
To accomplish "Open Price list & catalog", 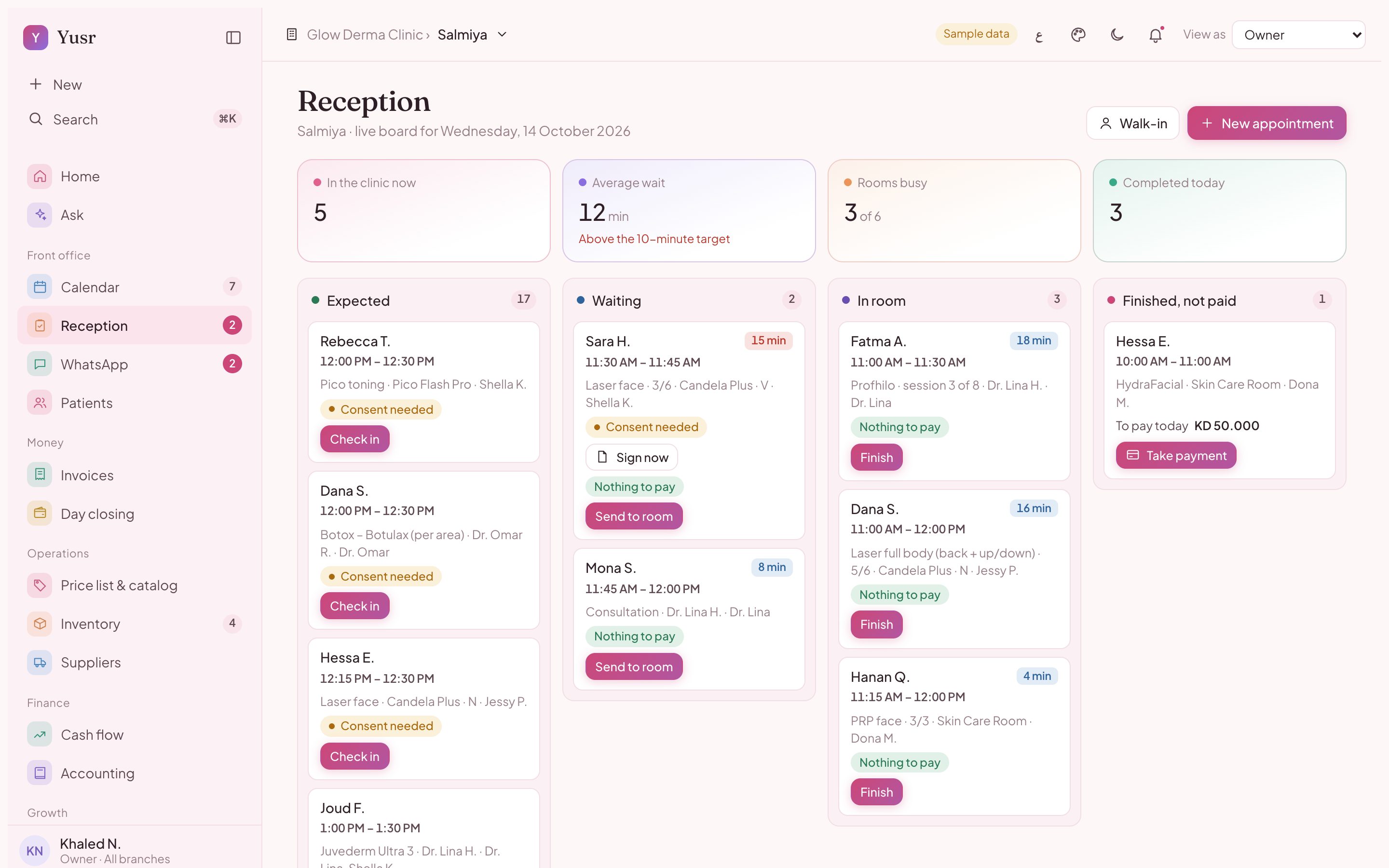I will [x=134, y=585].
